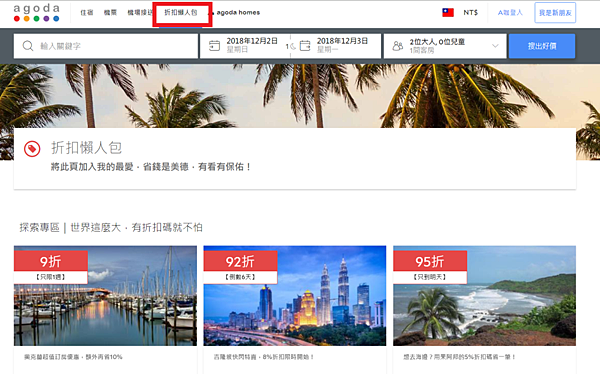
Task: Expand the guests and rooms chevron
Action: click(495, 46)
